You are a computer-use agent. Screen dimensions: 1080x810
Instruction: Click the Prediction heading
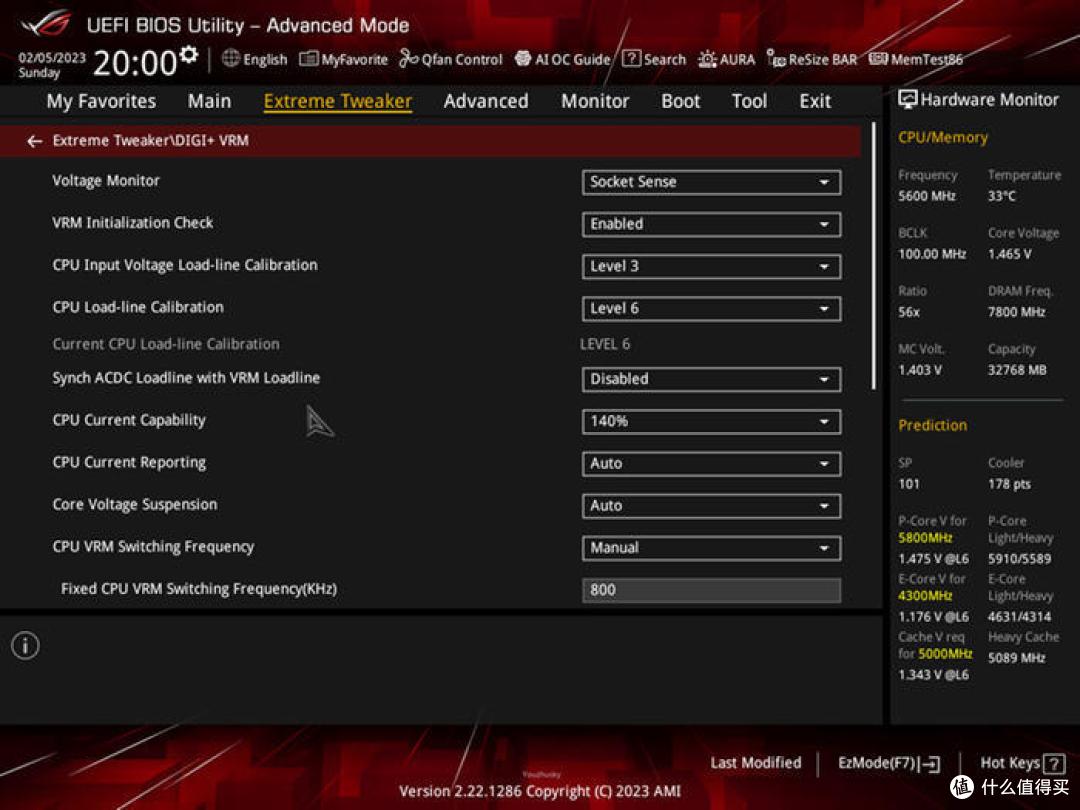coord(933,426)
